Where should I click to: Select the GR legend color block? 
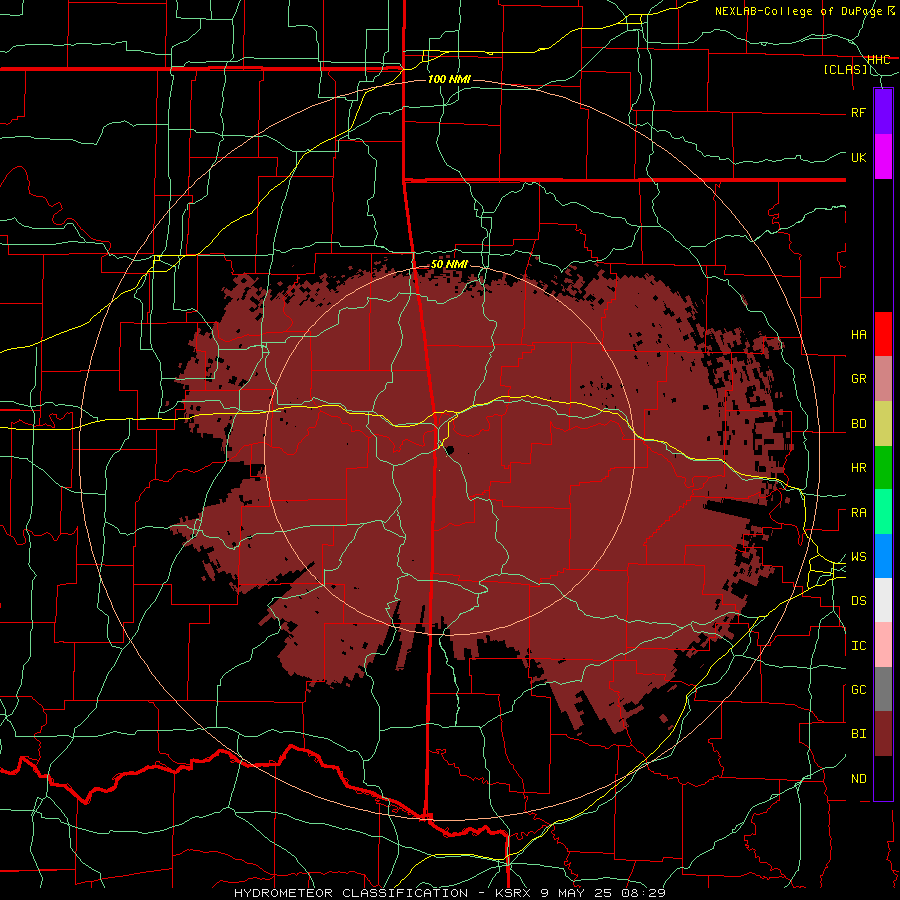(883, 379)
